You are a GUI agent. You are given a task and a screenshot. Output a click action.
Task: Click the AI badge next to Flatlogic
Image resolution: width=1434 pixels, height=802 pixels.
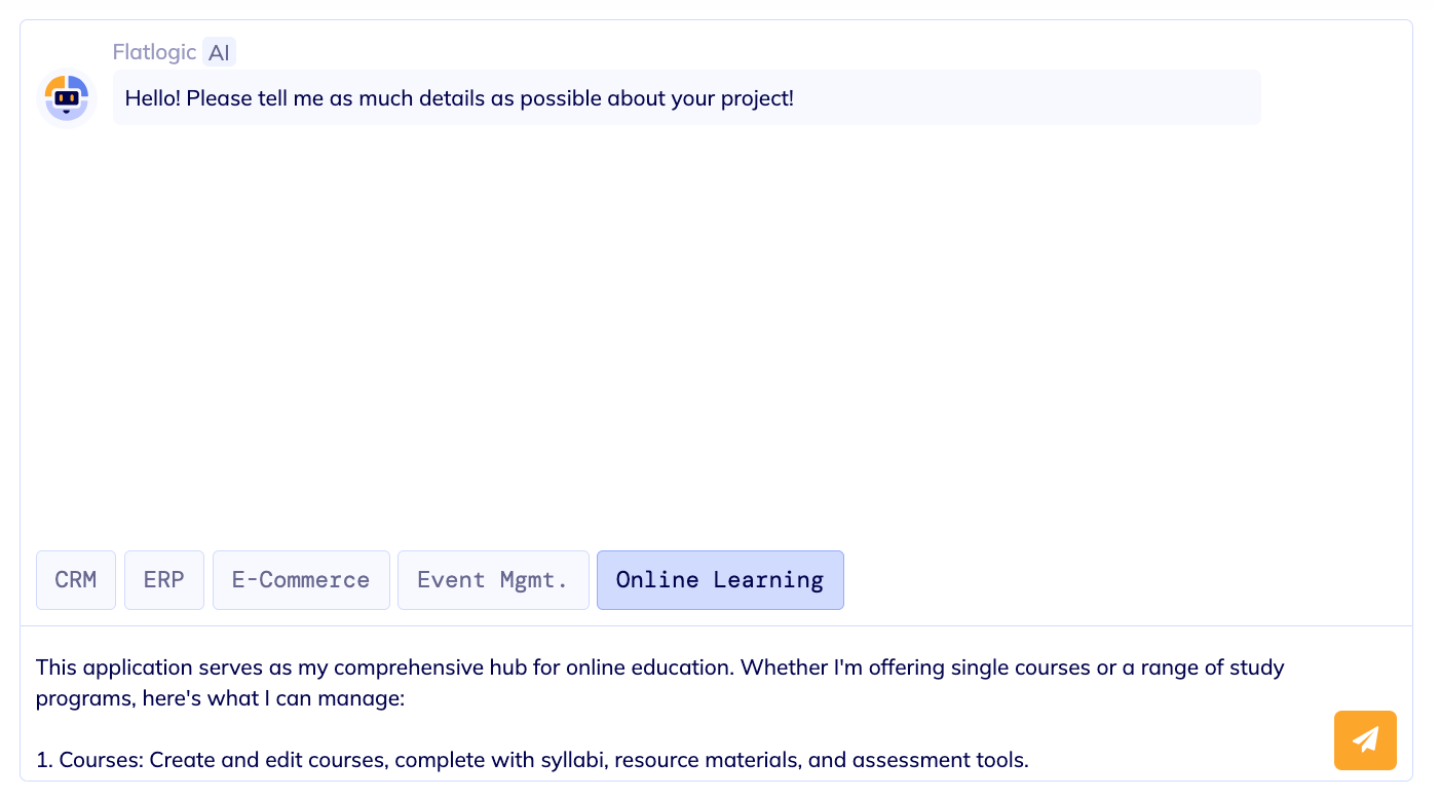[x=219, y=52]
